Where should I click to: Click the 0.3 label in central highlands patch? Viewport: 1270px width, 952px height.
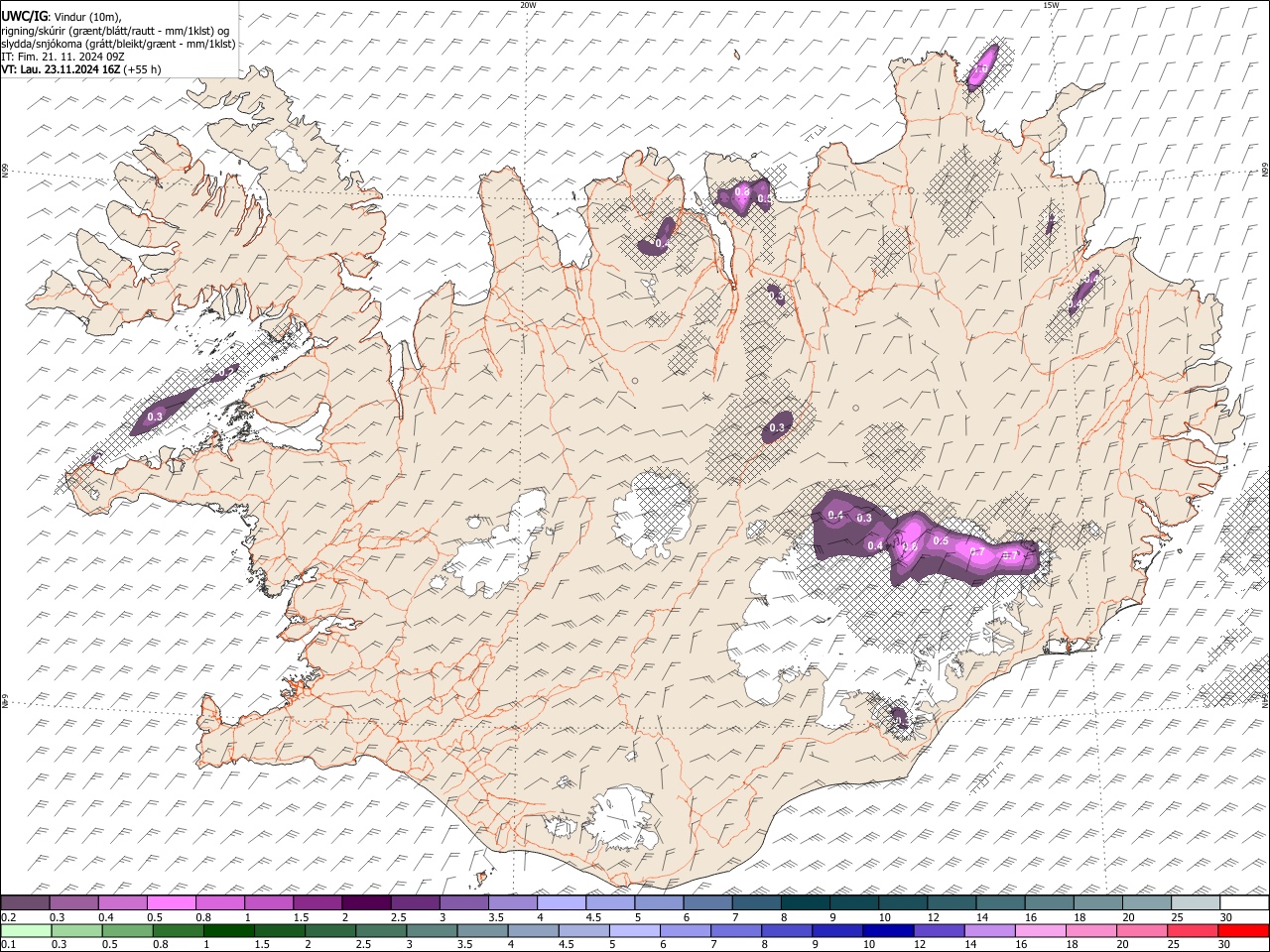coord(777,428)
